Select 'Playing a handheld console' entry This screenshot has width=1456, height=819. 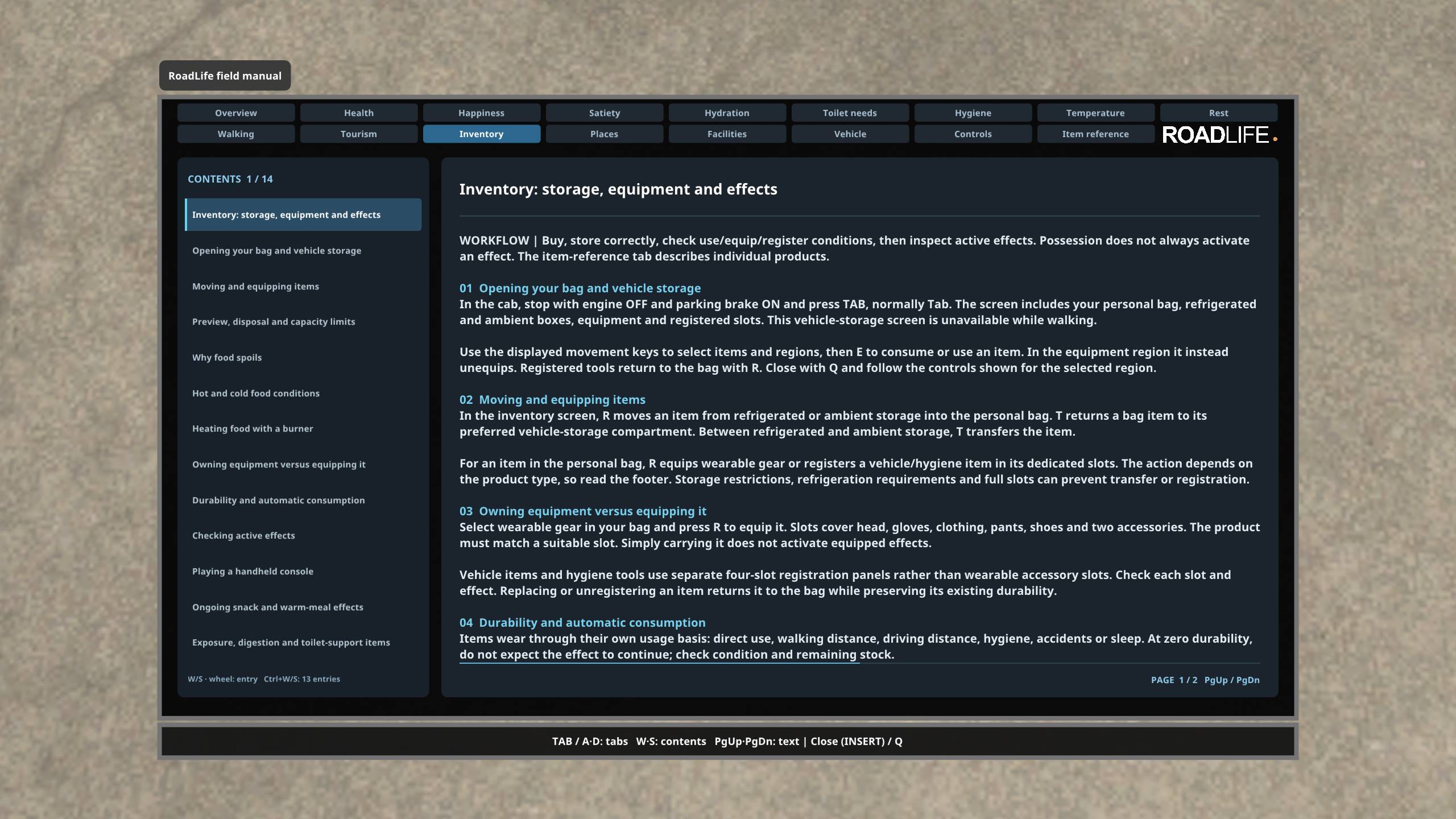(303, 571)
